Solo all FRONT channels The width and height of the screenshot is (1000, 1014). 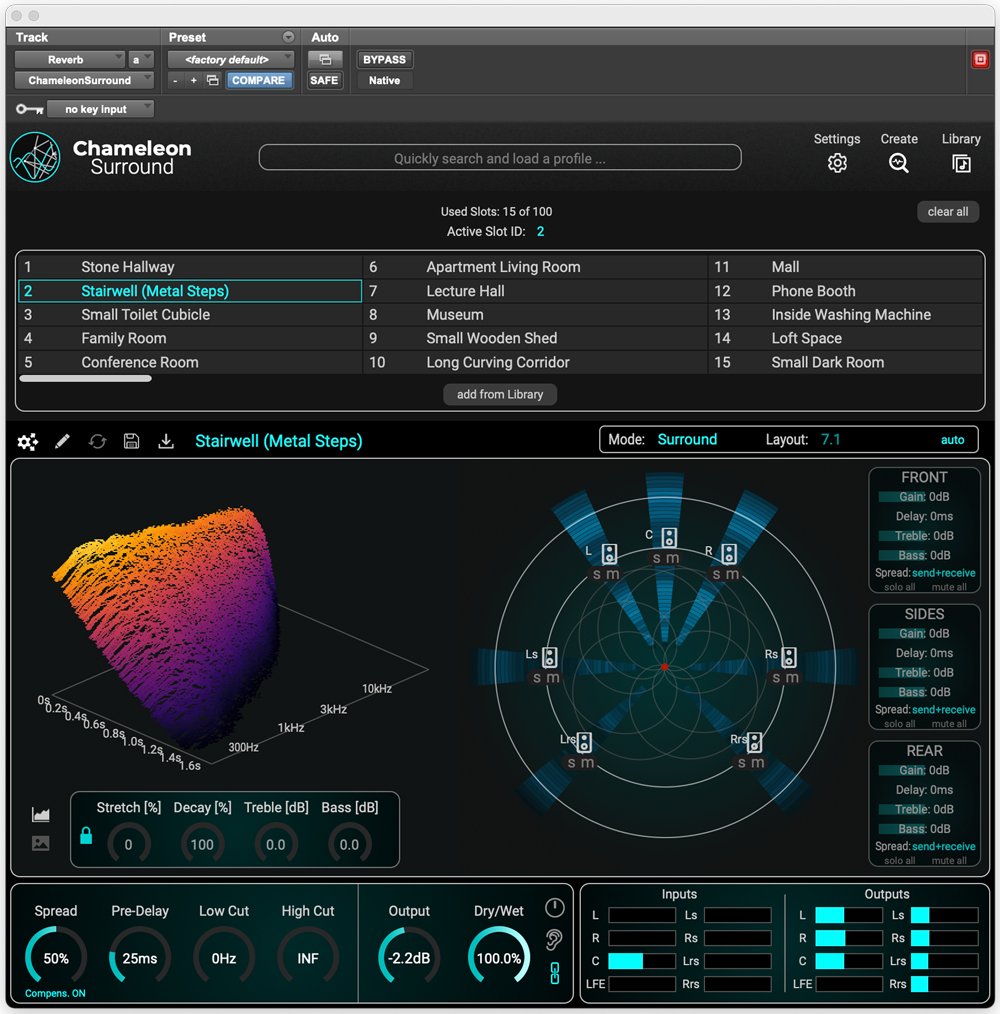pyautogui.click(x=900, y=587)
